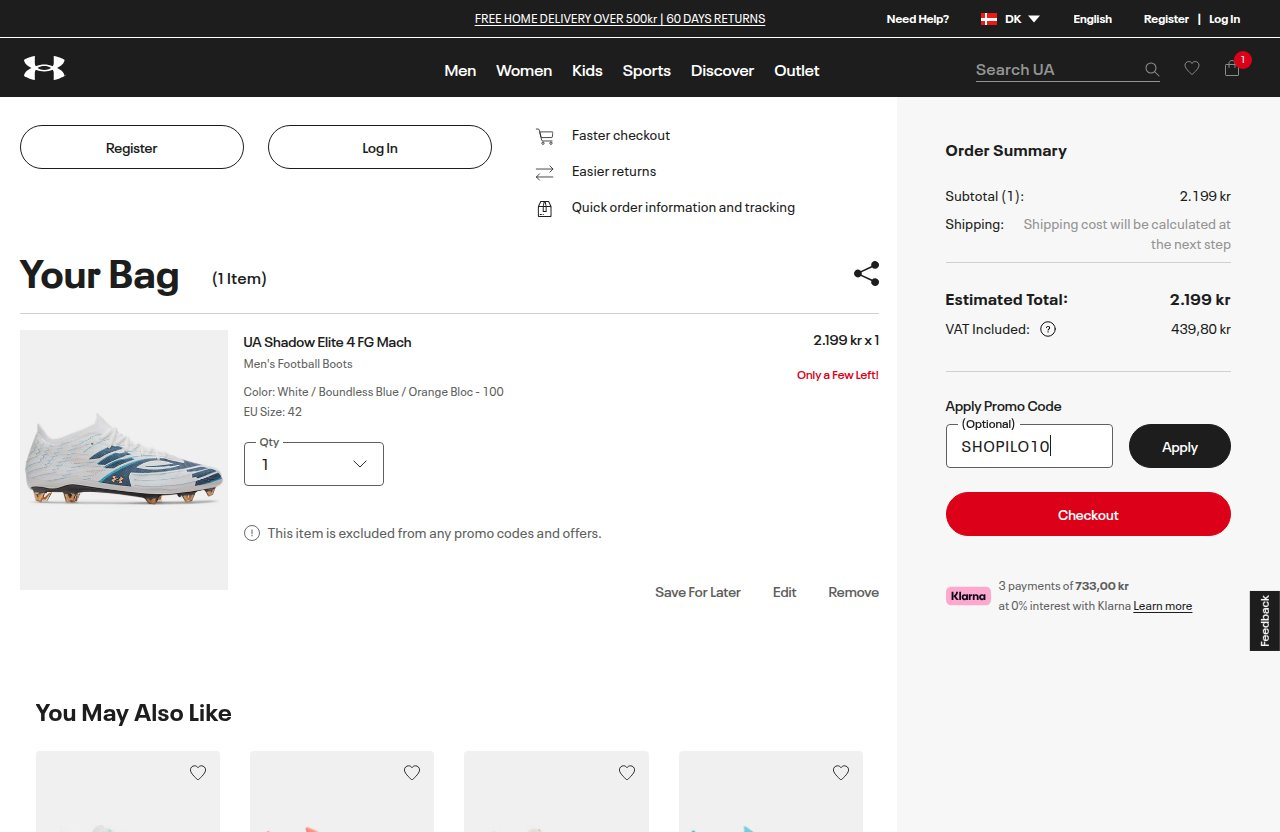1280x832 pixels.
Task: Click the 'EU Size: 42' text
Action: pos(273,412)
